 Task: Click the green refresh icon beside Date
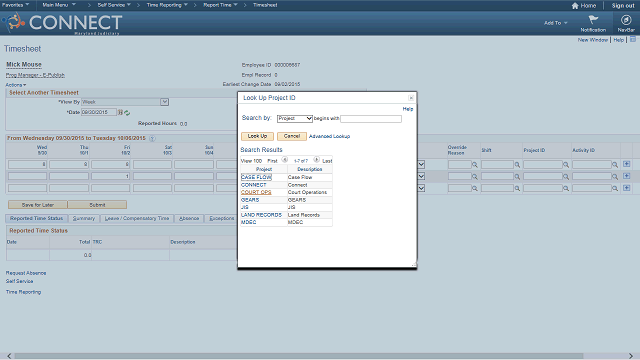coord(127,113)
